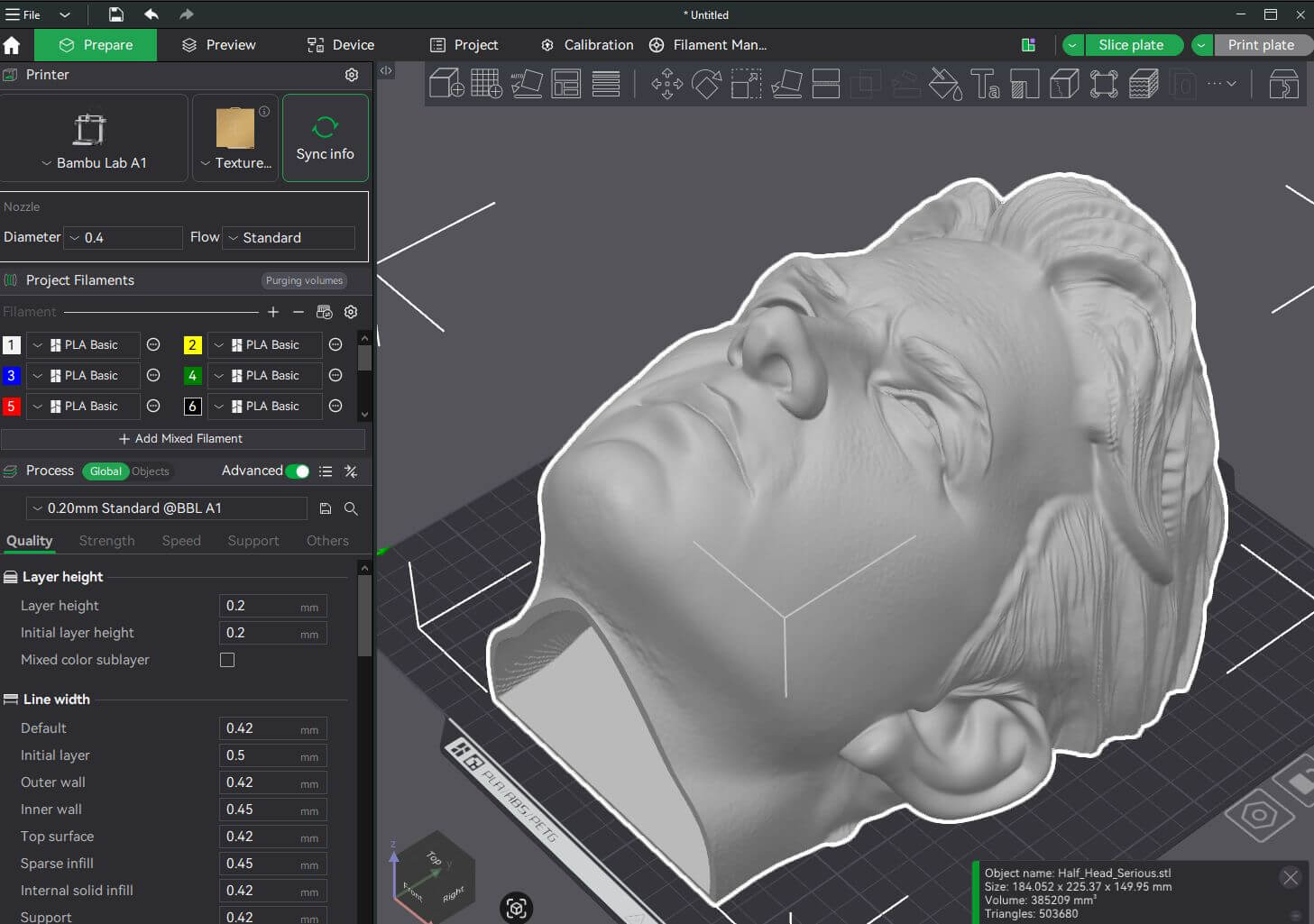
Task: Click Add Mixed Filament button
Action: (x=181, y=439)
